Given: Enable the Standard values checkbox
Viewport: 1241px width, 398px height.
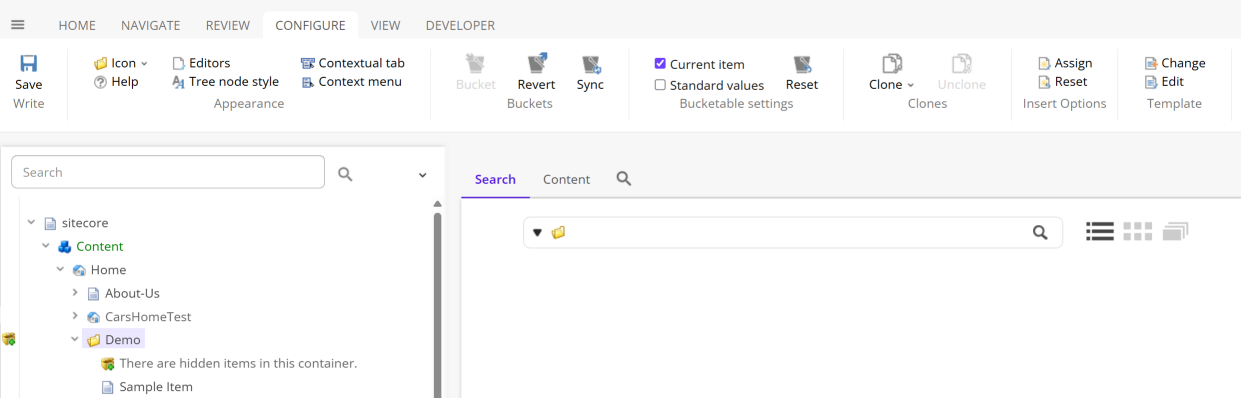Looking at the screenshot, I should (660, 85).
